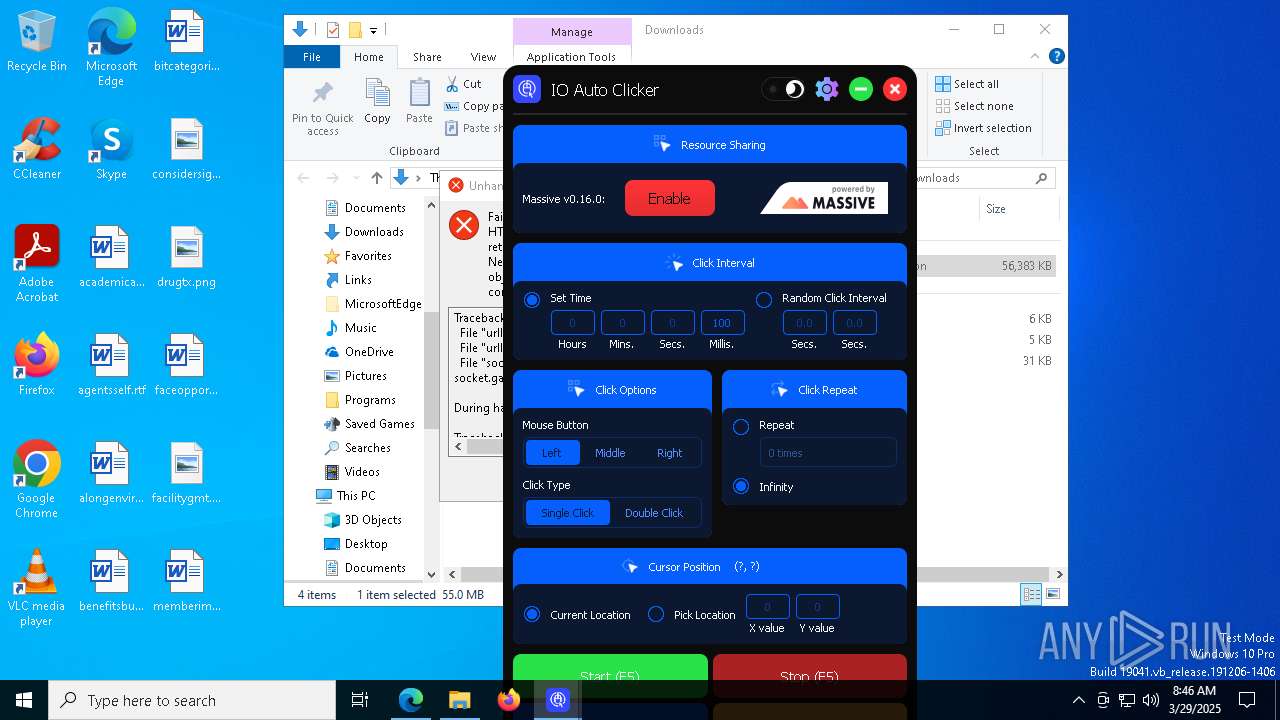Open IO Auto Clicker settings gear
Screen dimensions: 1280x720
[x=826, y=89]
